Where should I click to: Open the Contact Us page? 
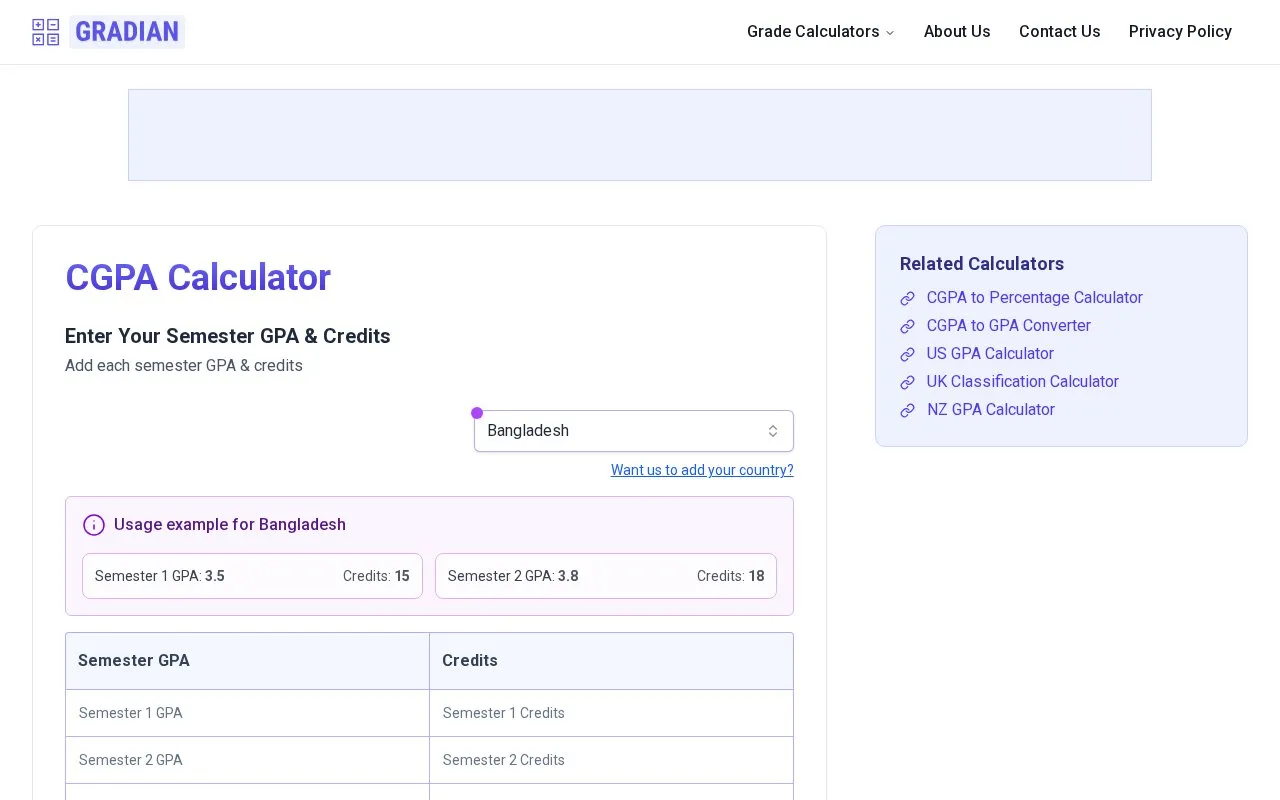(1059, 32)
